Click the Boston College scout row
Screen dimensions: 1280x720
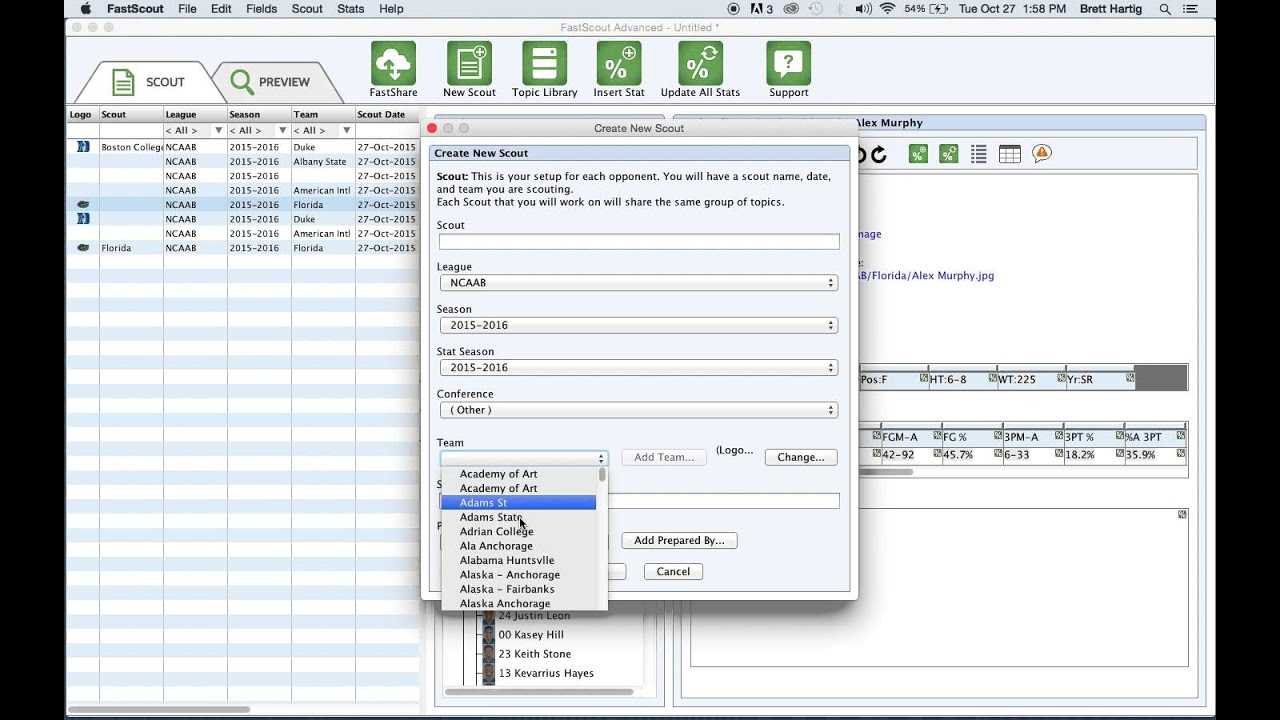pos(243,147)
